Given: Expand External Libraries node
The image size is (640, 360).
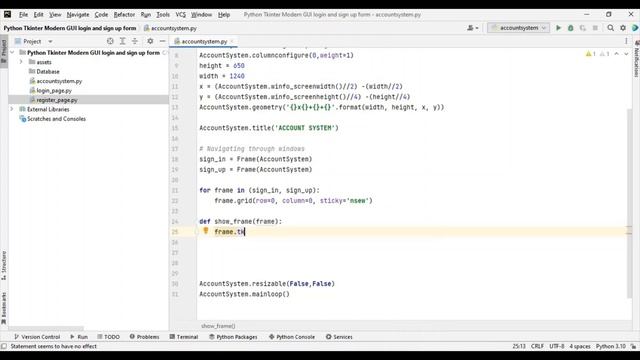Looking at the screenshot, I should (12, 109).
